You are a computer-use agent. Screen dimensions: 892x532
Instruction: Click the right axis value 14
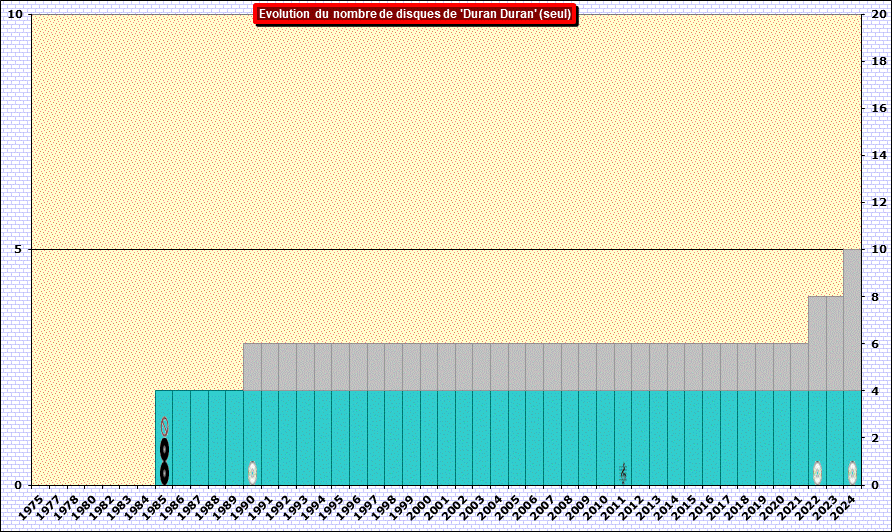(x=877, y=155)
